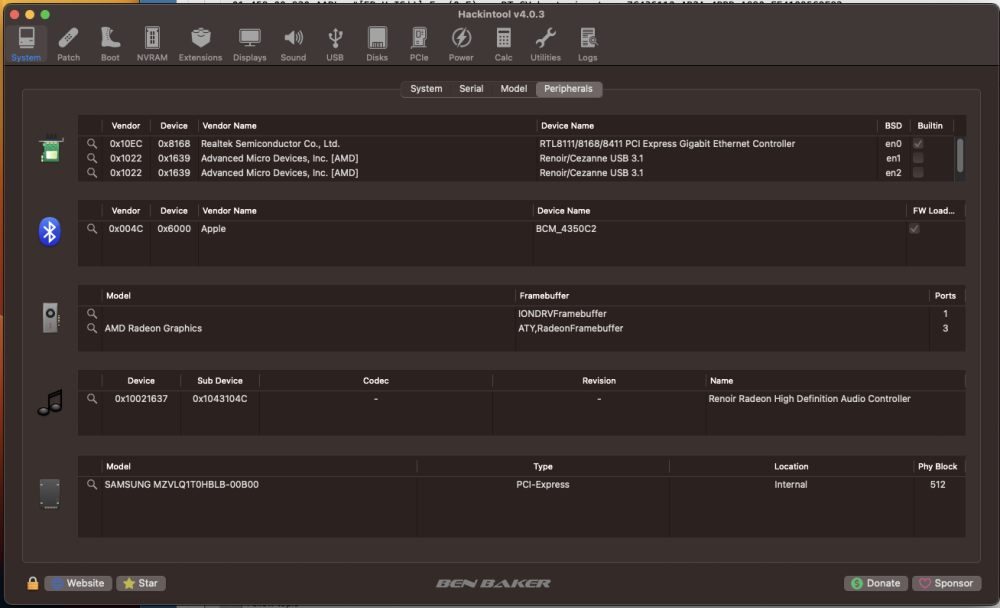Switch to the Model tab

tap(513, 89)
